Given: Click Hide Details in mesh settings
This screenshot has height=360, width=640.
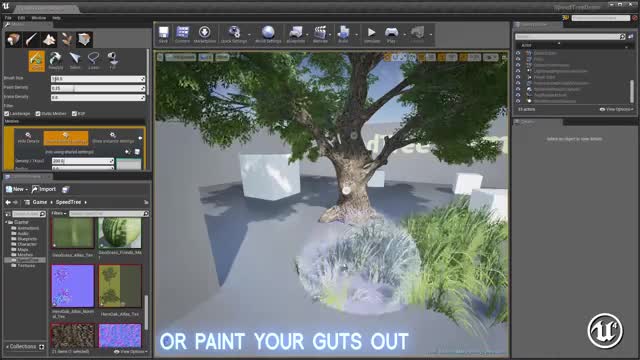Looking at the screenshot, I should click(x=29, y=138).
